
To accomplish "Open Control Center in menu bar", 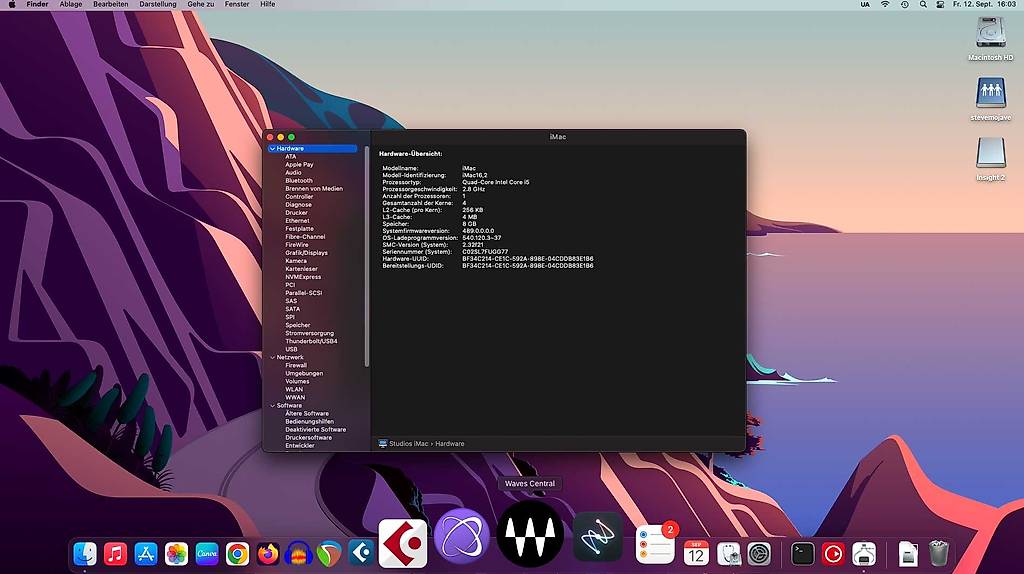I will [x=940, y=5].
